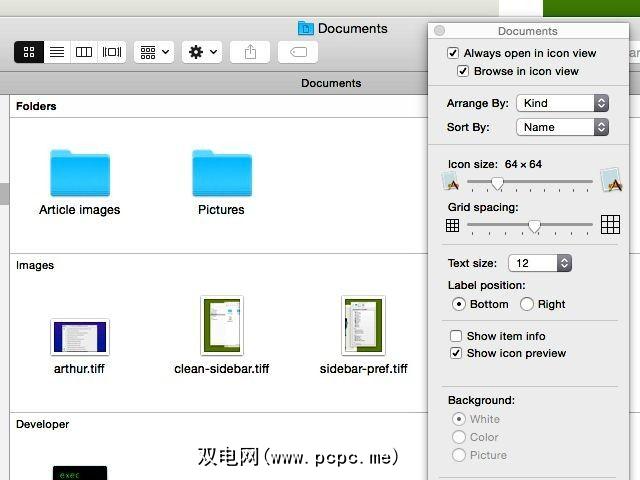Click the Documents folder icon in title bar
The height and width of the screenshot is (480, 640).
(x=305, y=29)
